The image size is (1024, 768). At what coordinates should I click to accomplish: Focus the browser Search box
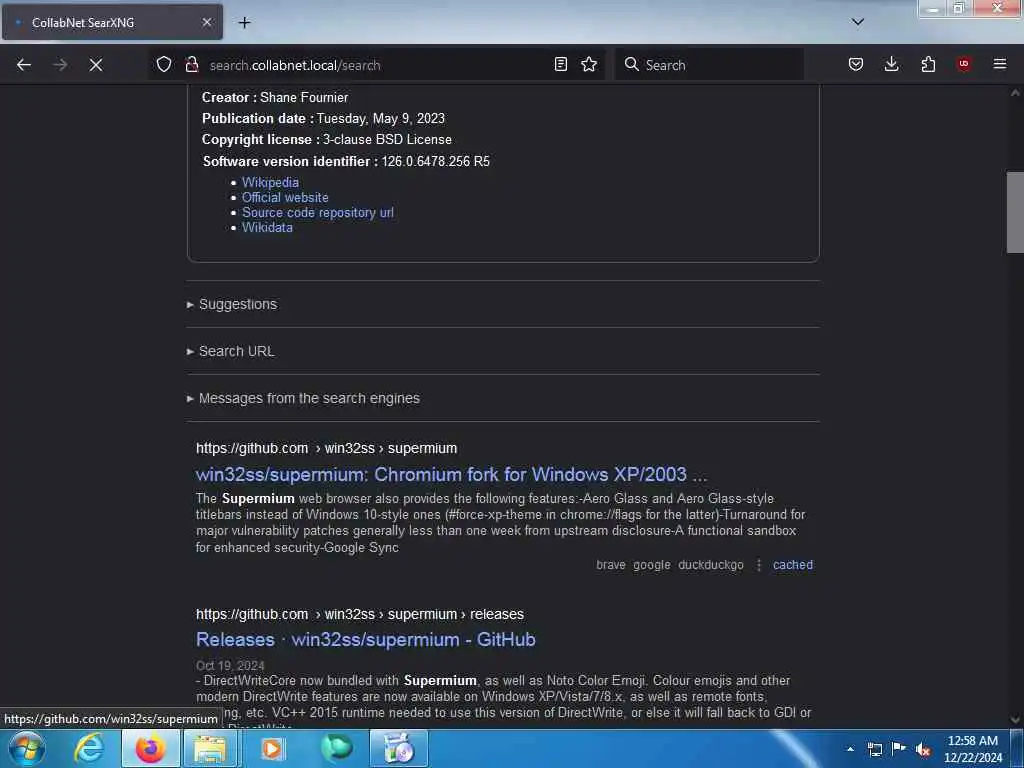pos(709,65)
